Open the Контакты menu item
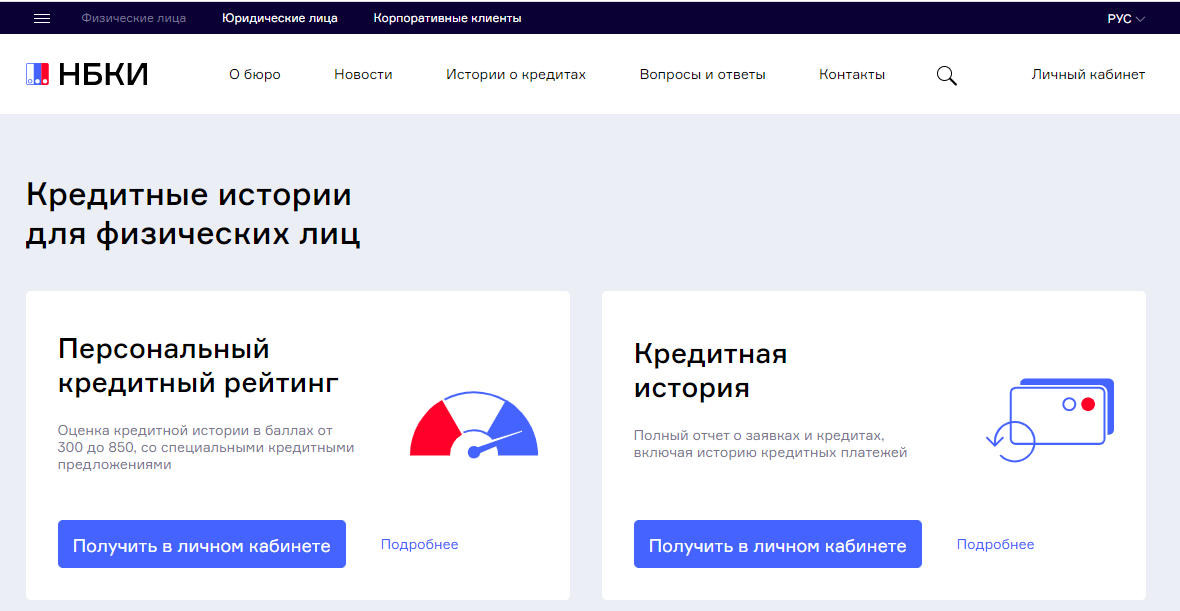Screen dimensions: 1180x611 coord(852,74)
